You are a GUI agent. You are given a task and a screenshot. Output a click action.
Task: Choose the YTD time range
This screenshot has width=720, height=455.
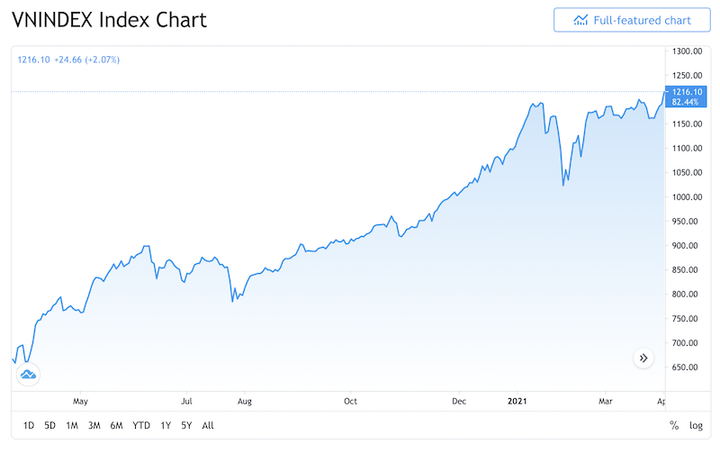pos(141,426)
